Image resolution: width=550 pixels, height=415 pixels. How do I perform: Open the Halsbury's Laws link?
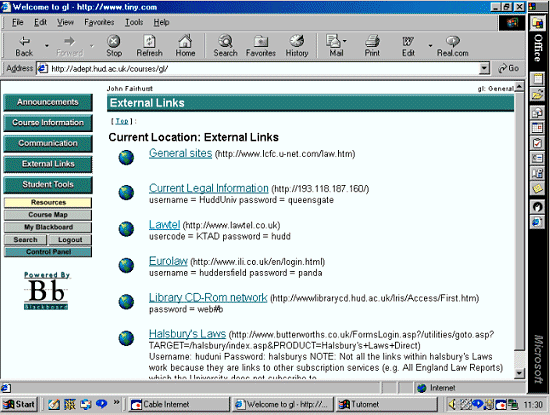tap(187, 334)
